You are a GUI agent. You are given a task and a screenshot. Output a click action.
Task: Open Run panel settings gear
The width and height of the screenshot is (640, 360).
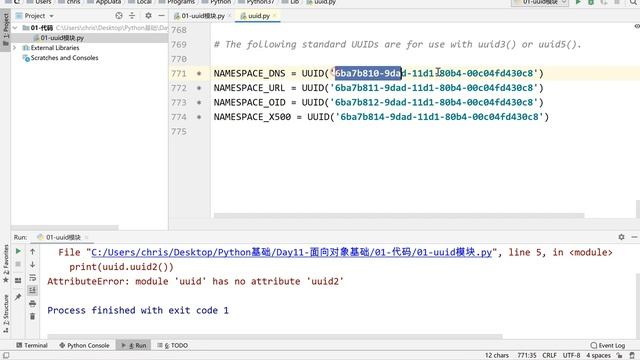[621, 237]
